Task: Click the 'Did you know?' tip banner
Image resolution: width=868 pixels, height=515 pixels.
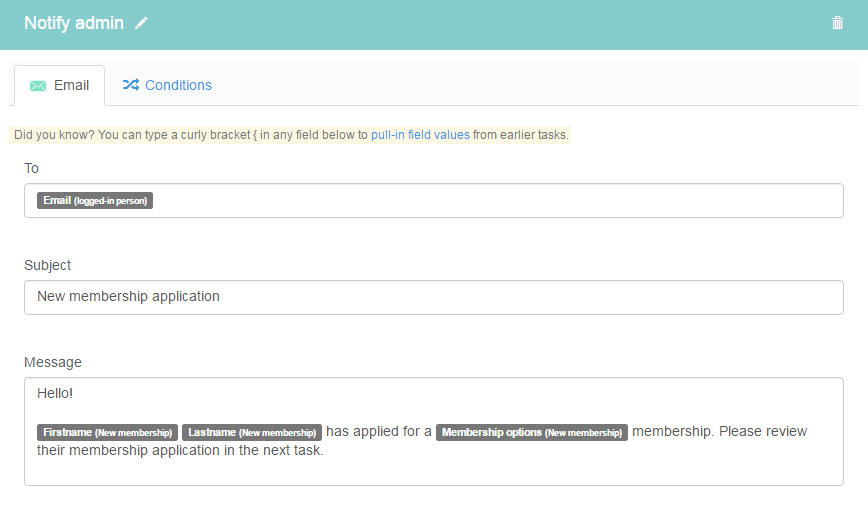Action: click(x=290, y=135)
